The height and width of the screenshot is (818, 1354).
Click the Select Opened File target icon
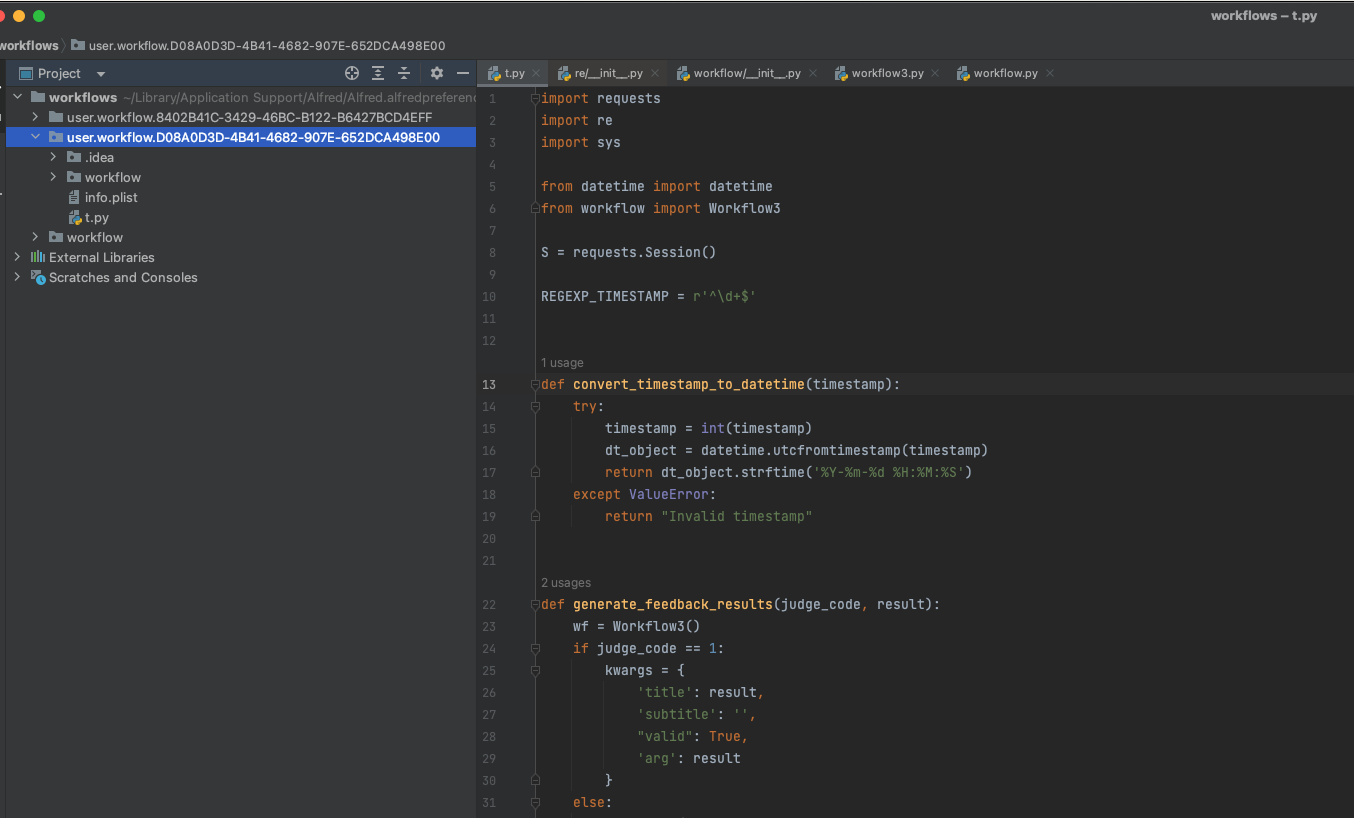click(x=352, y=73)
